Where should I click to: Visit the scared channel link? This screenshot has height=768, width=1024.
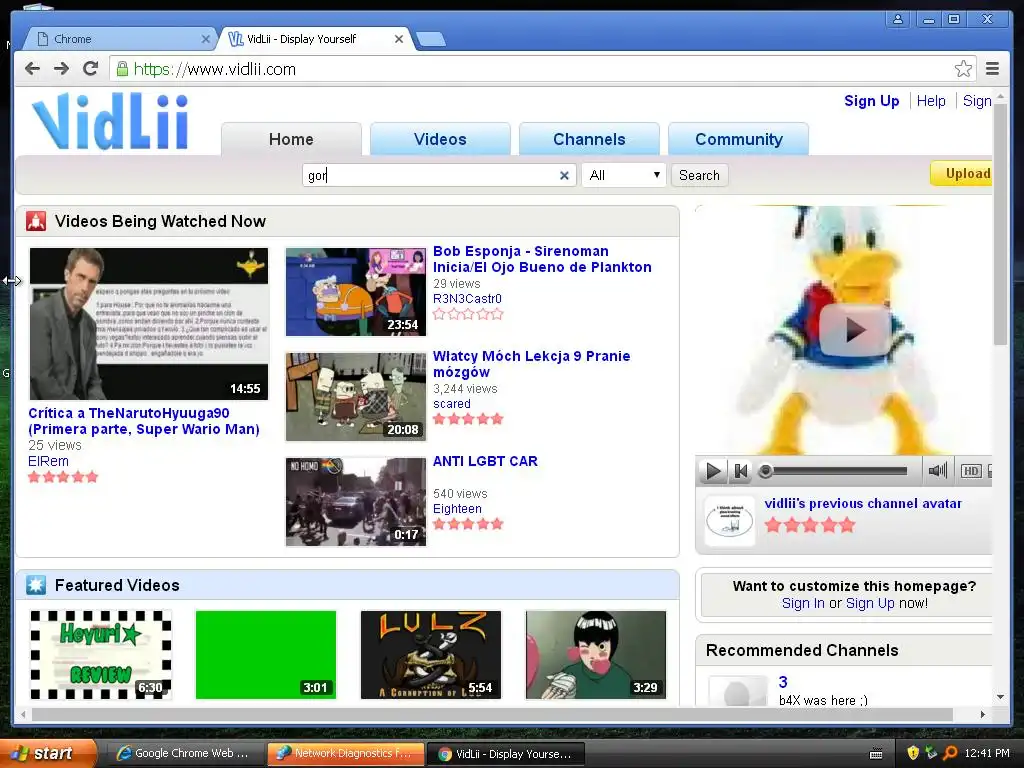[x=451, y=404]
